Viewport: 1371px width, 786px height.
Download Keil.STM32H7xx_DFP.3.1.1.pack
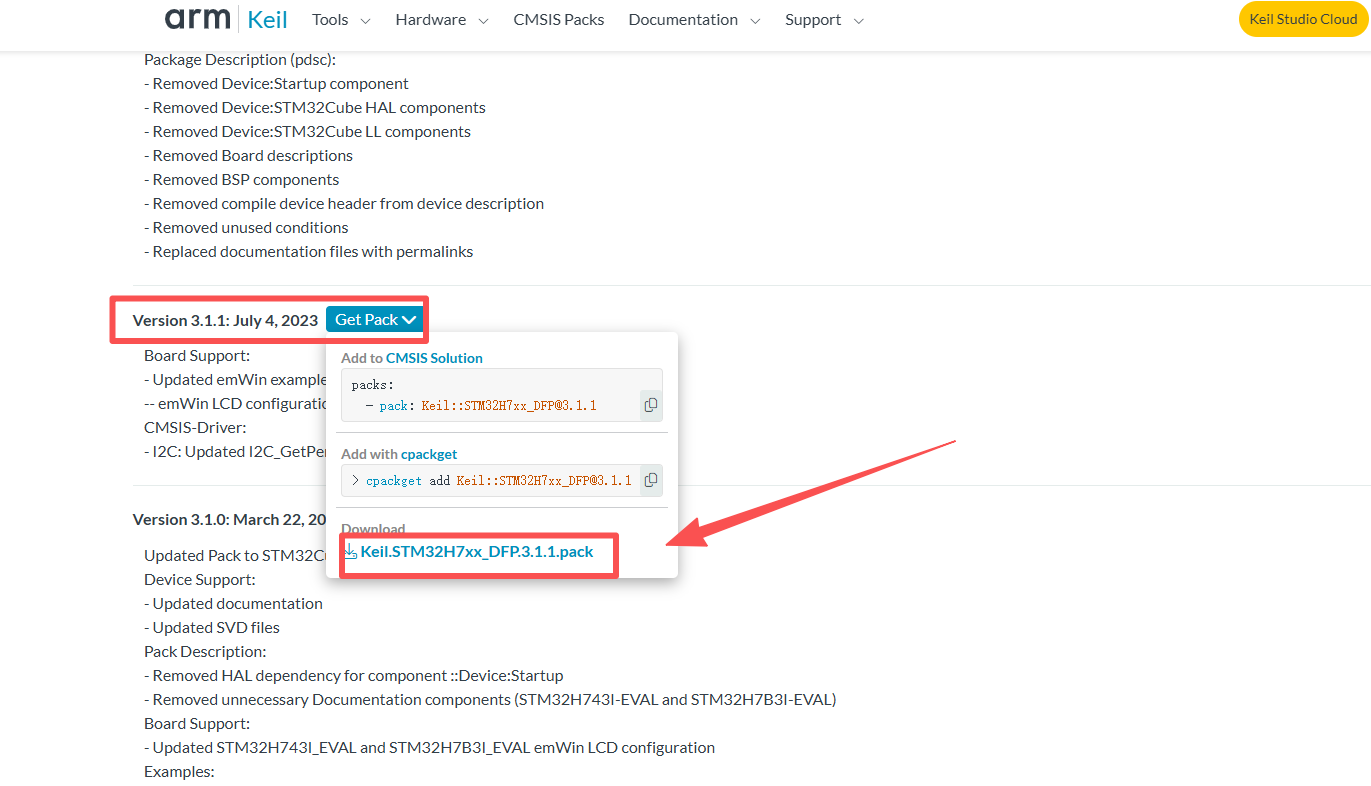(477, 551)
